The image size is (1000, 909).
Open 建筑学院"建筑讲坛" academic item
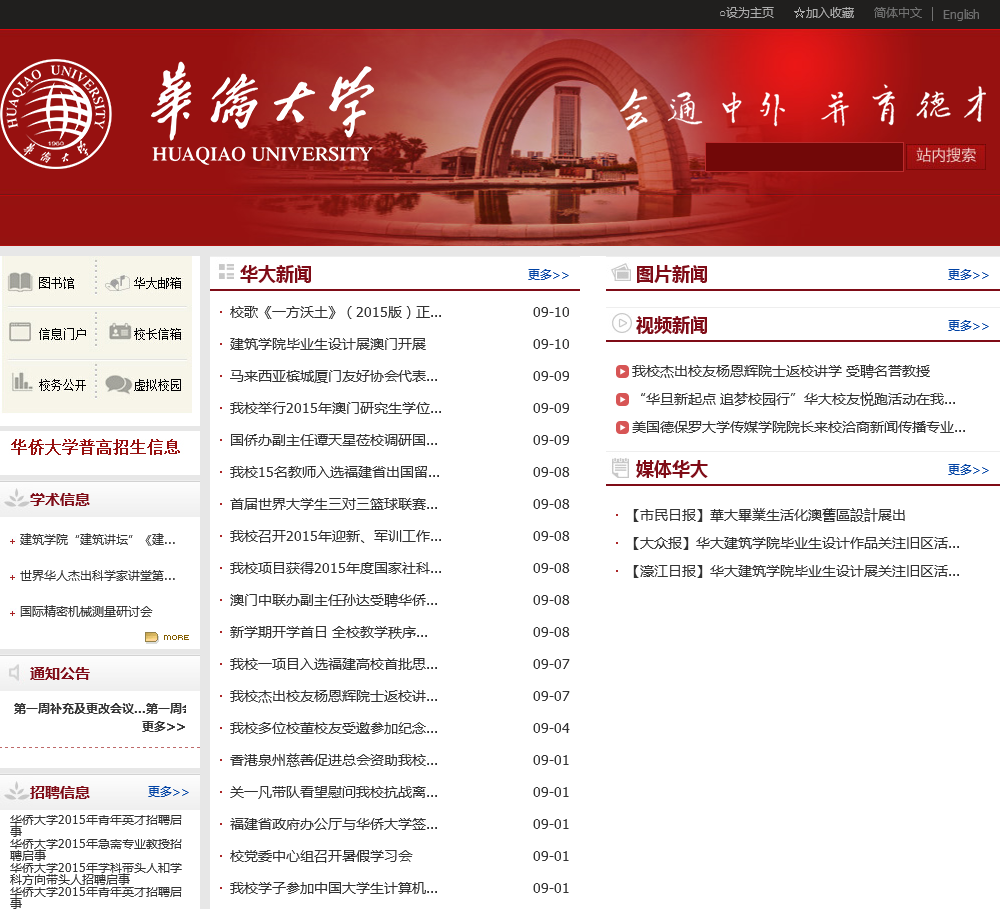(98, 540)
